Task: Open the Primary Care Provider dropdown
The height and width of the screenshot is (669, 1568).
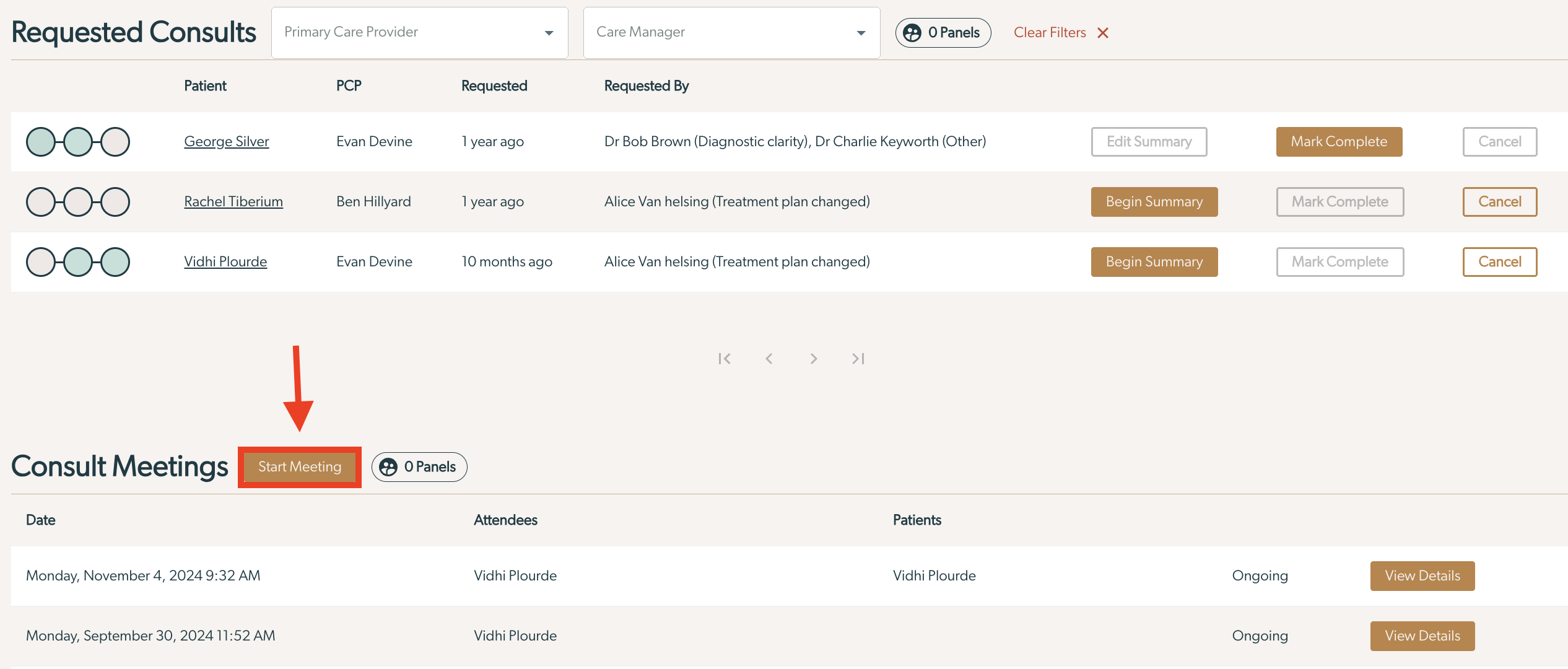Action: pos(420,33)
